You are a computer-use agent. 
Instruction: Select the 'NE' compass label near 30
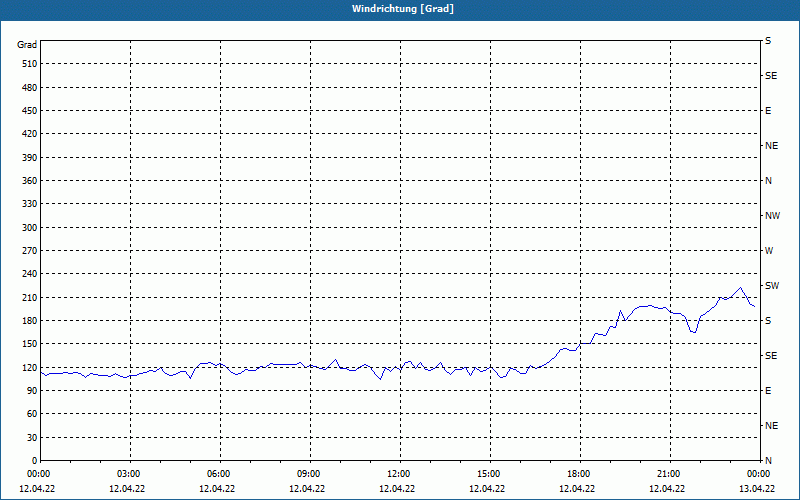pos(772,426)
